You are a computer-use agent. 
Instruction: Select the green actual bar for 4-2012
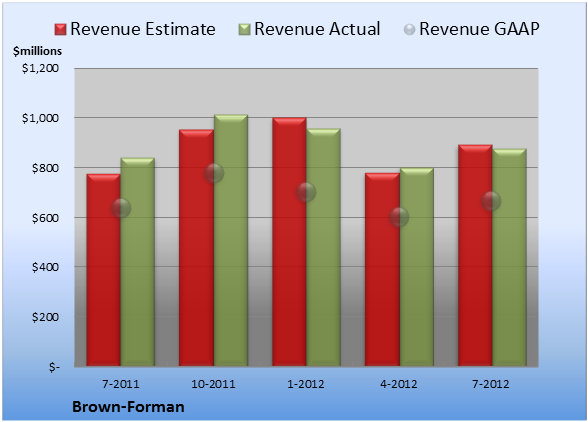tap(416, 267)
